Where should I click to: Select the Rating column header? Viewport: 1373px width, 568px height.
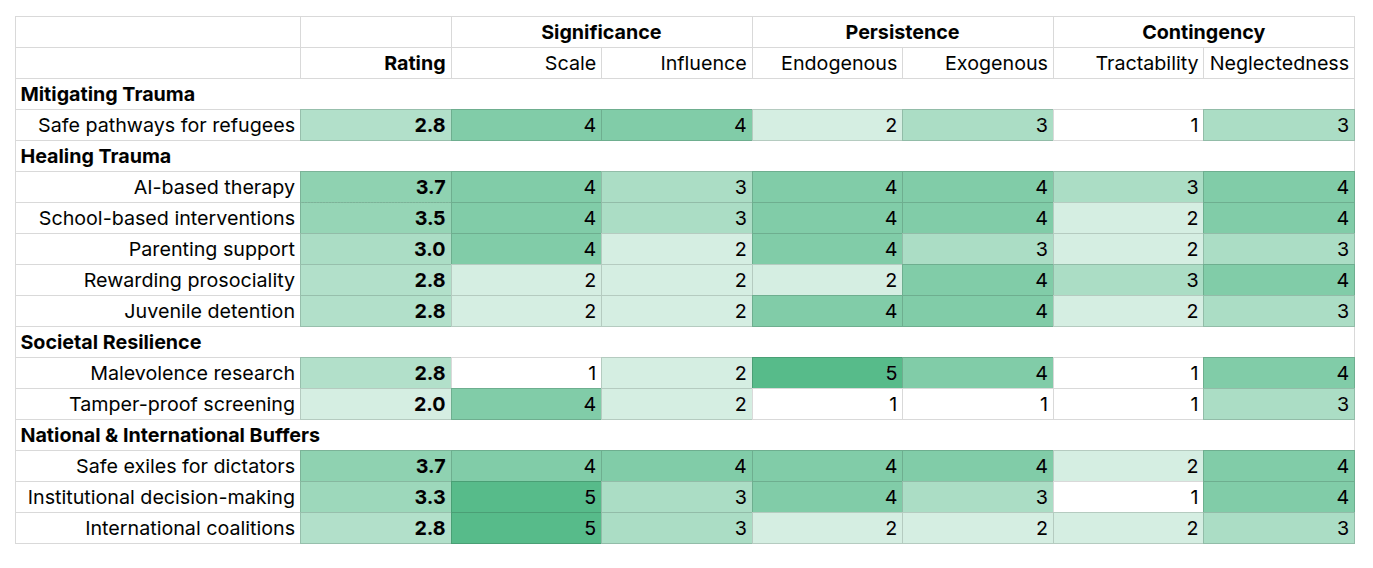pyautogui.click(x=376, y=63)
